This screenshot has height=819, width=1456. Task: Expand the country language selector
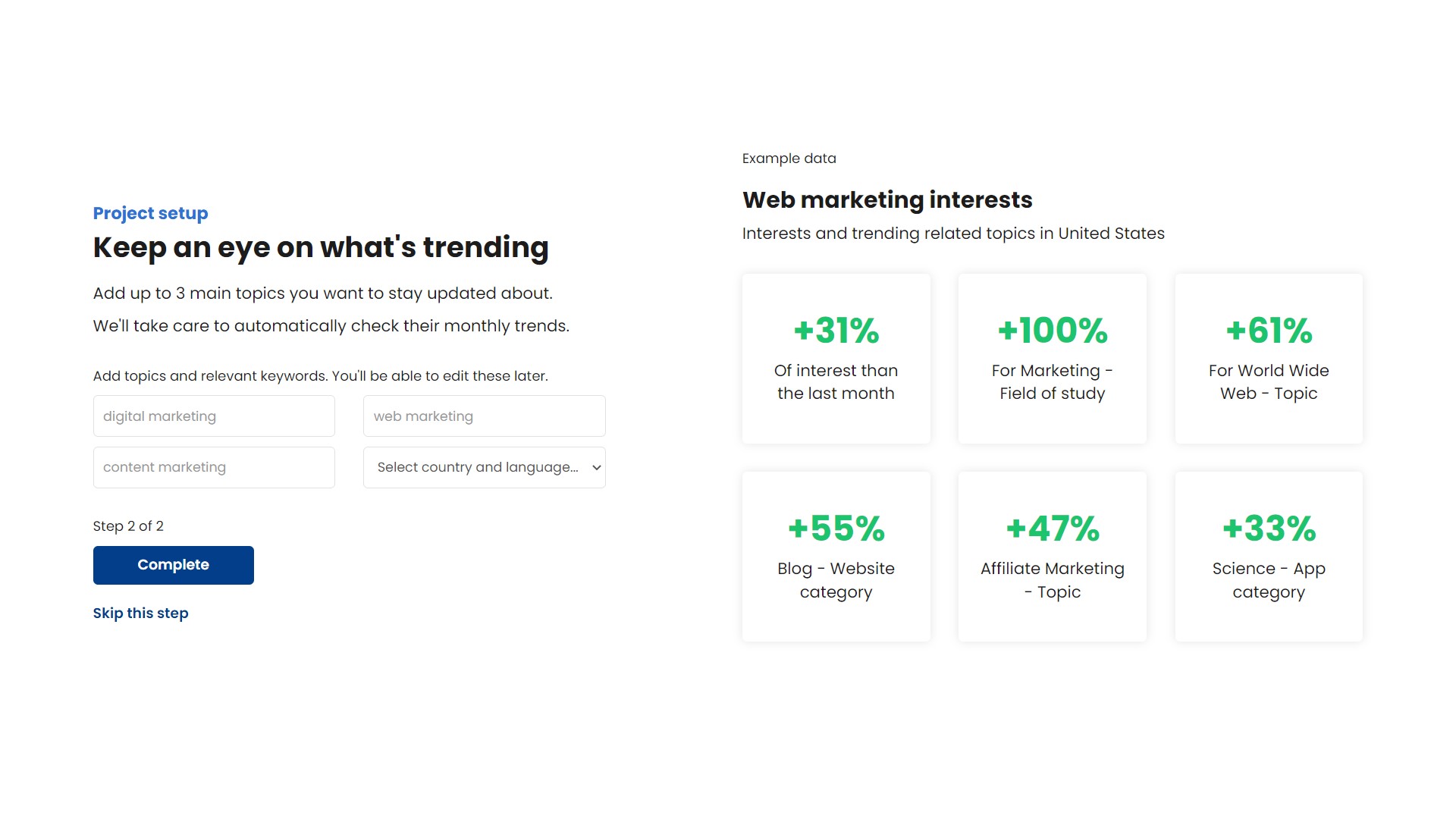(484, 467)
